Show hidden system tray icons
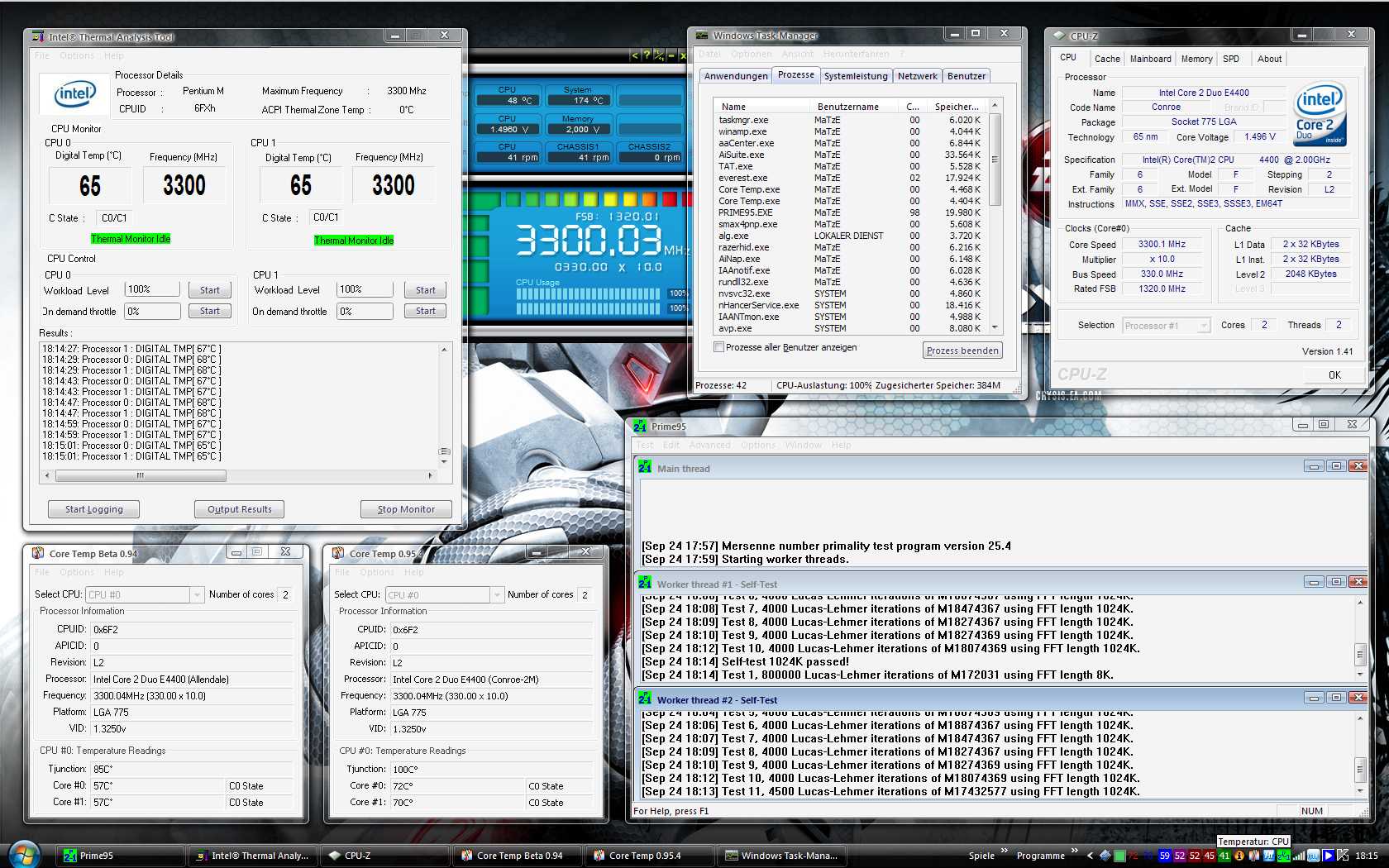Screen dimensions: 1389x868 (1090, 856)
